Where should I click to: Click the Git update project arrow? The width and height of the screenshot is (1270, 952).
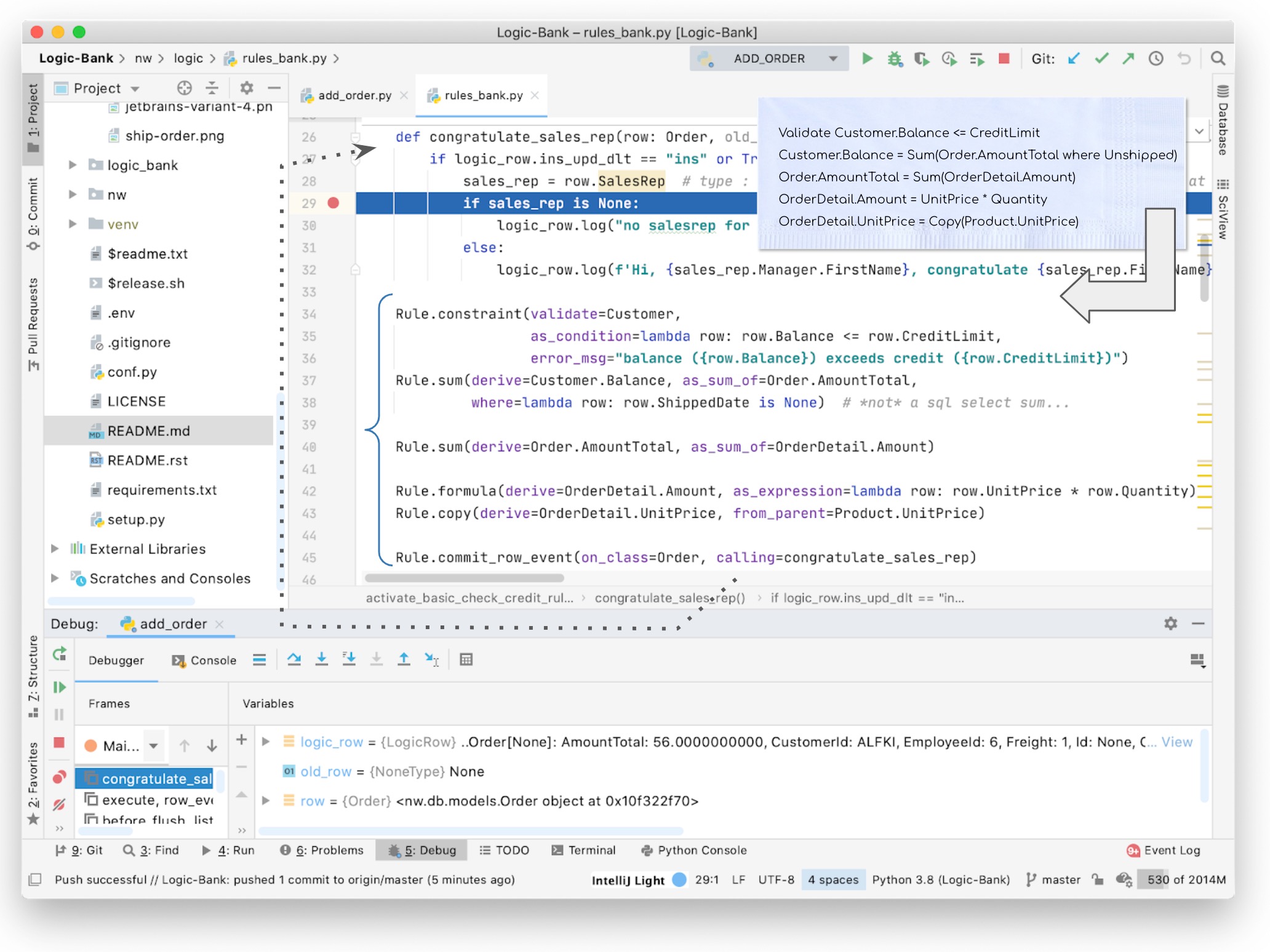[1074, 58]
